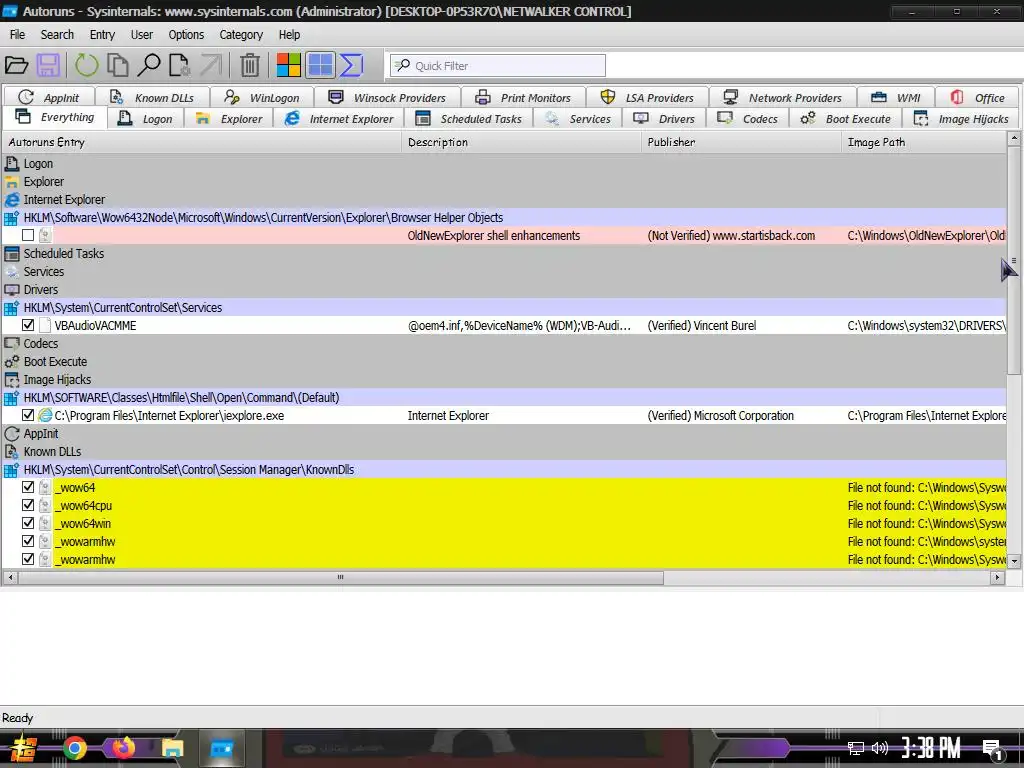Click the Jump to entry arrow icon

click(211, 65)
